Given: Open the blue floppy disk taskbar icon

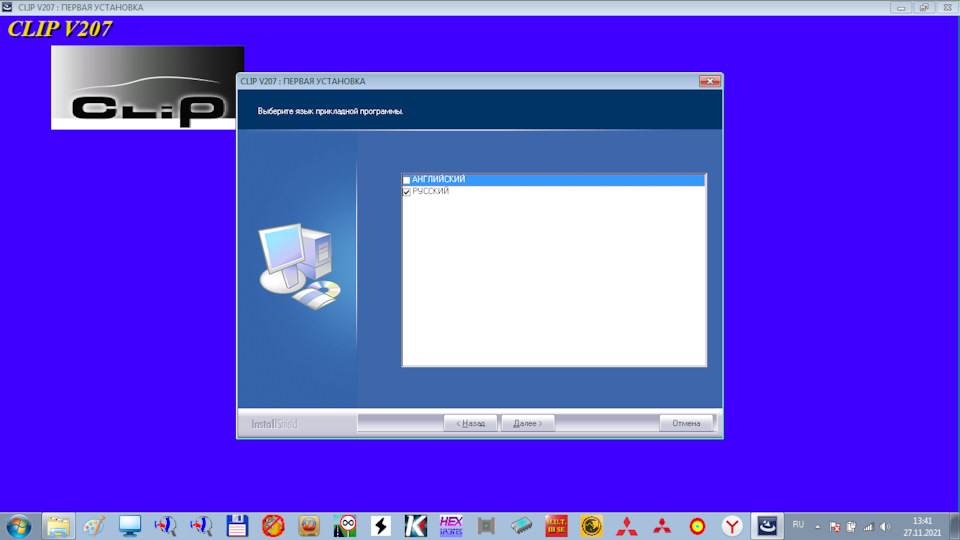Looking at the screenshot, I should [237, 527].
